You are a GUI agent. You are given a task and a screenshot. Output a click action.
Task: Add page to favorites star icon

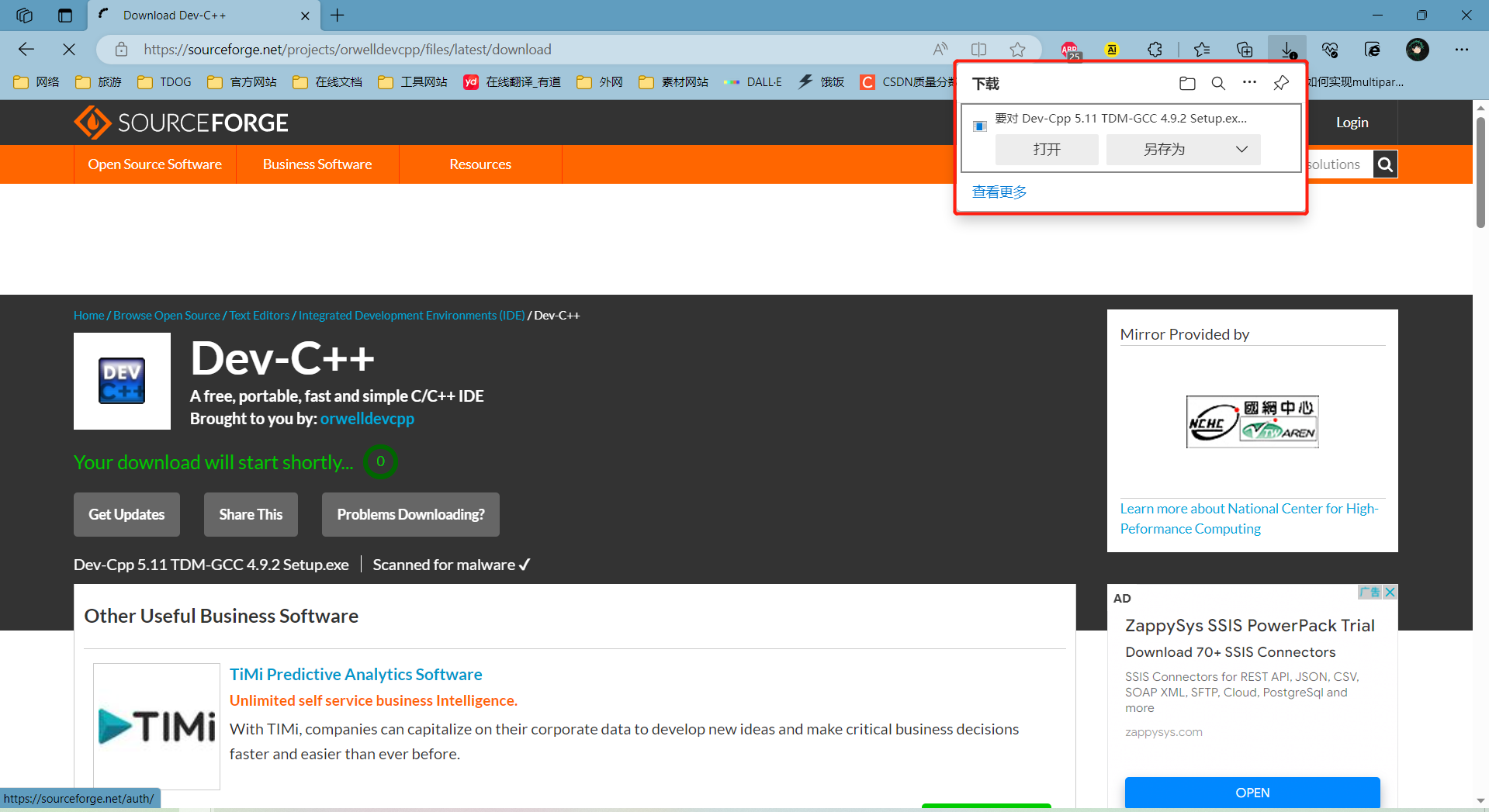1018,50
